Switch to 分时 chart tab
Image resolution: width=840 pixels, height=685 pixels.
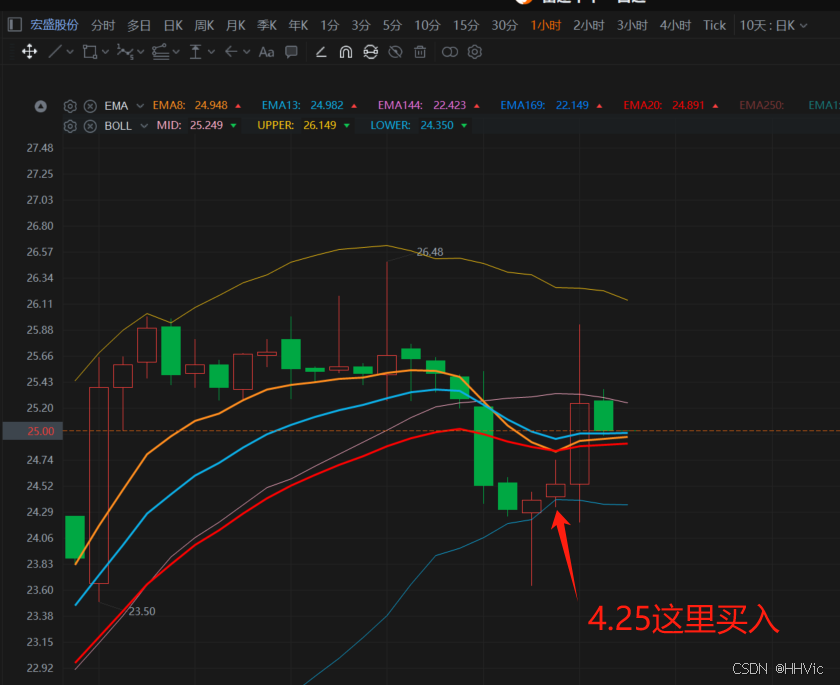tap(103, 25)
